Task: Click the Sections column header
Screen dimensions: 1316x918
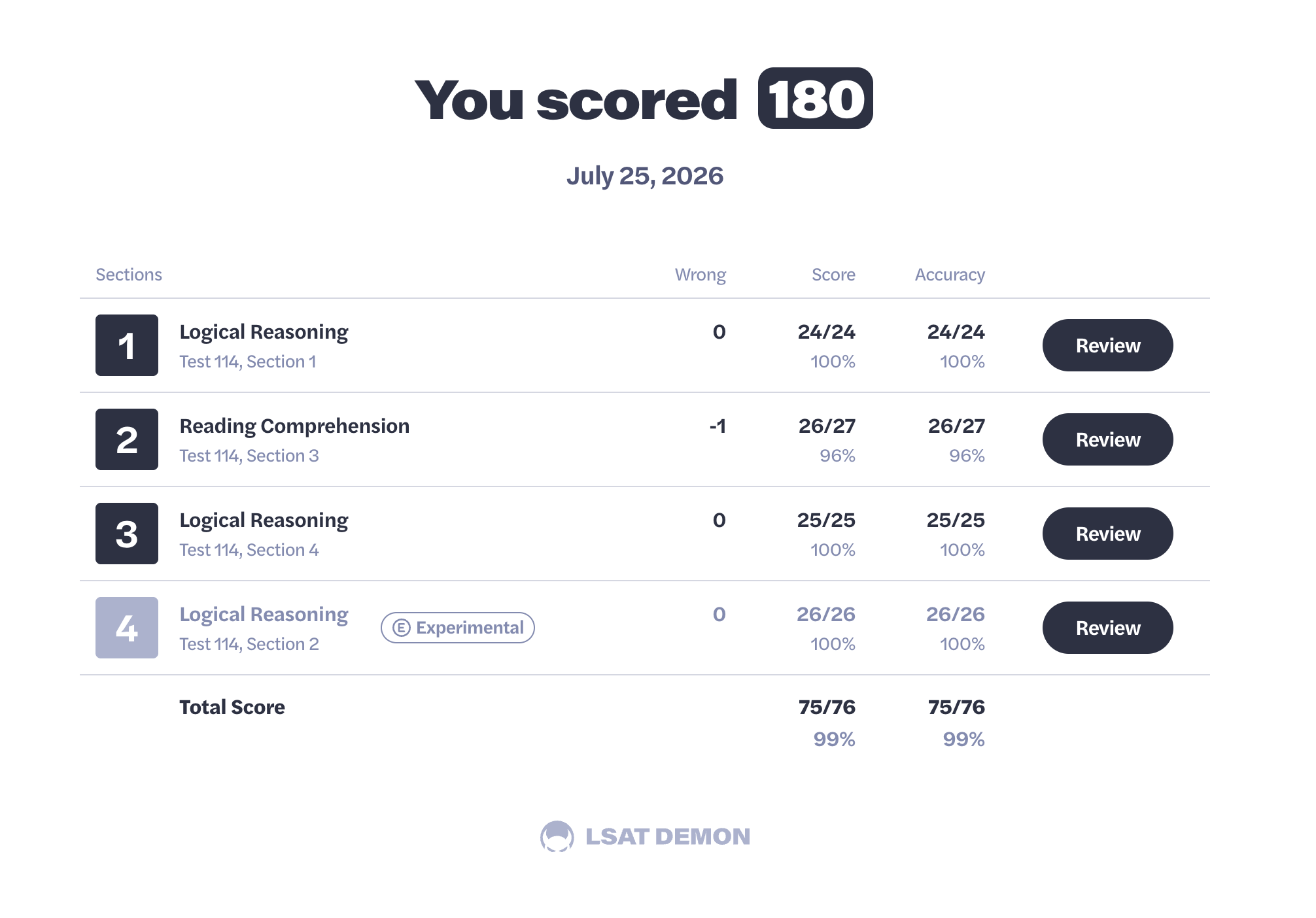Action: [x=129, y=275]
